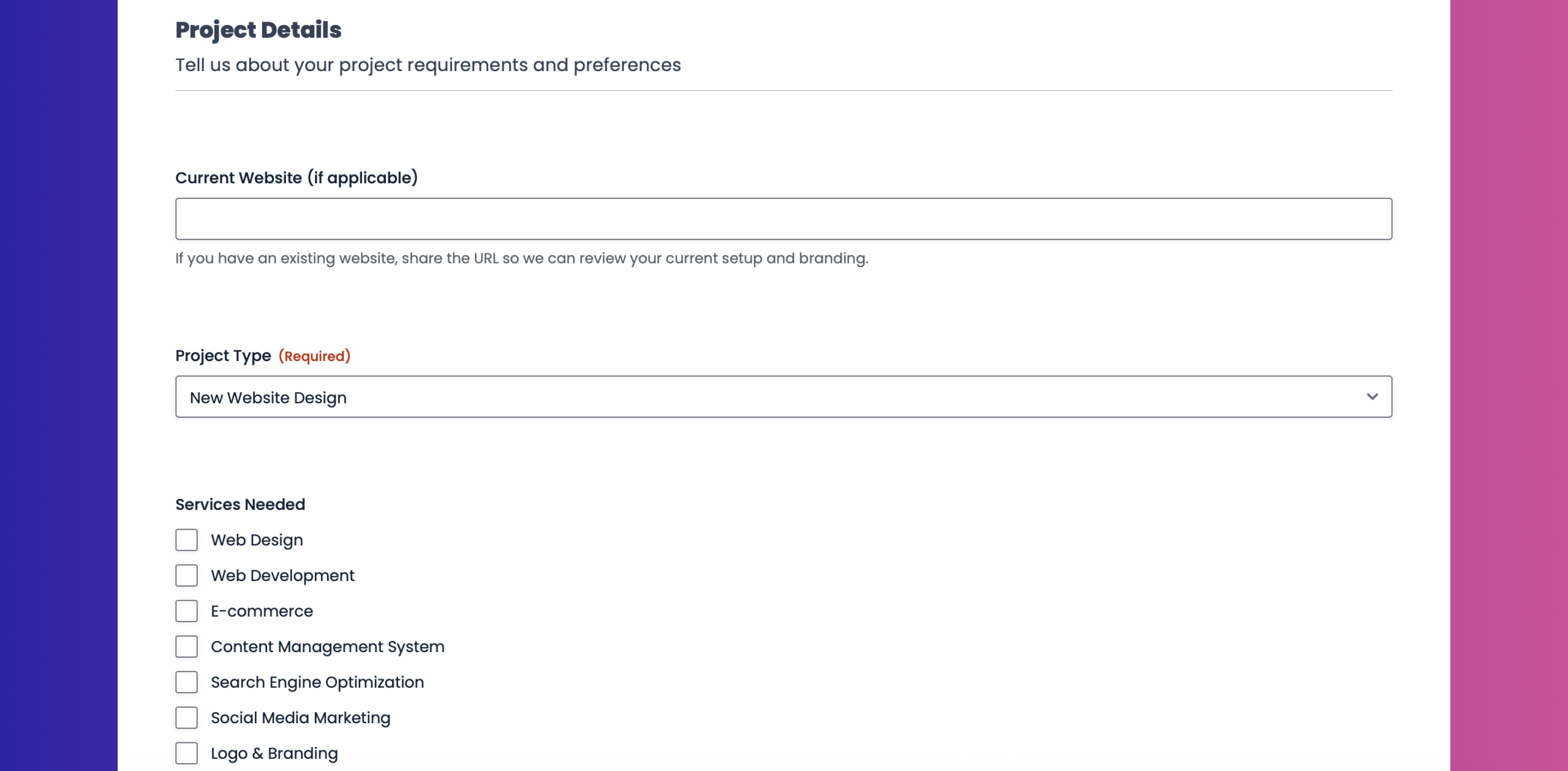Click the red "(Required)" indicator text

[x=314, y=356]
